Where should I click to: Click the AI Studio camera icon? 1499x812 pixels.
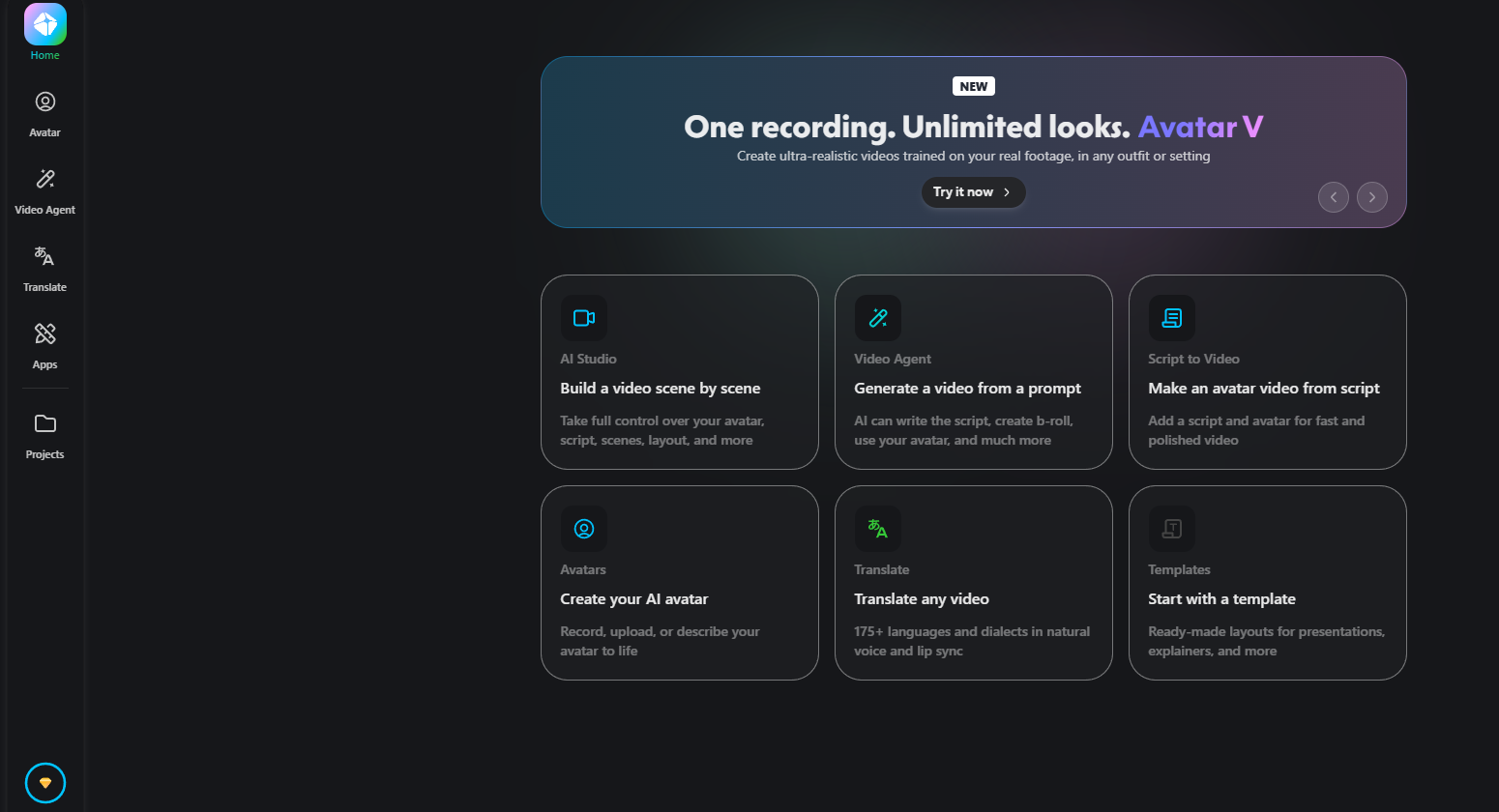(x=584, y=318)
